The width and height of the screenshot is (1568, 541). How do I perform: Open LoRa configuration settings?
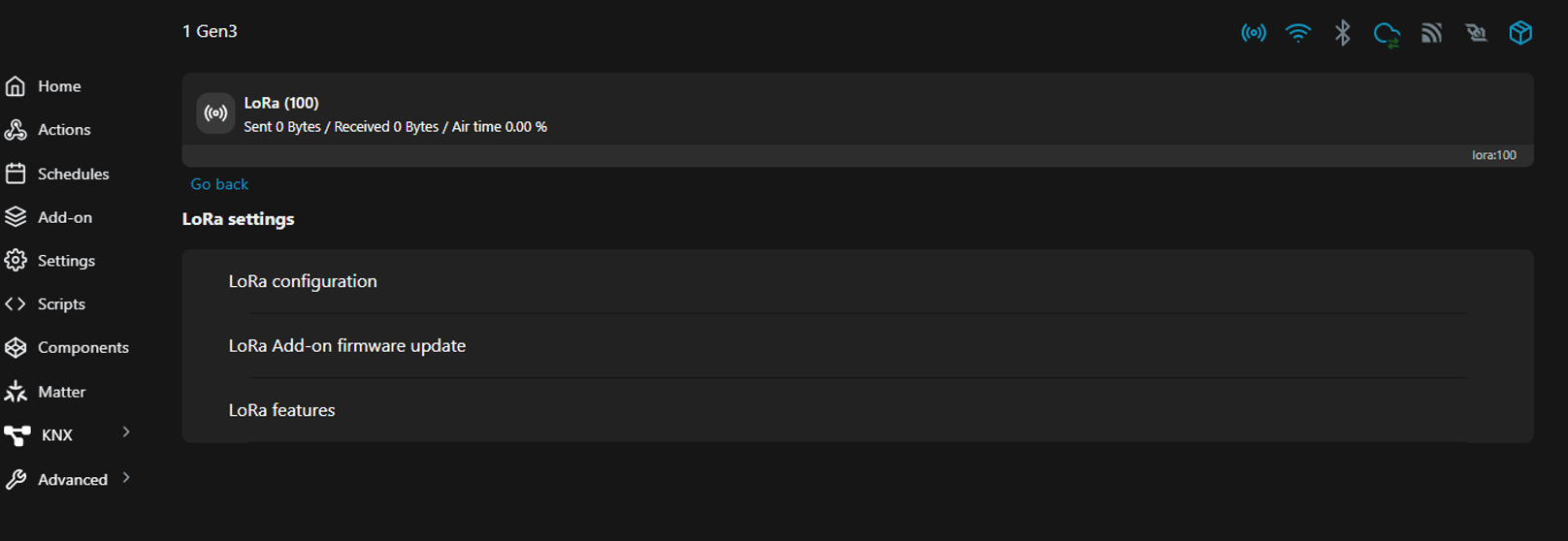pyautogui.click(x=858, y=281)
